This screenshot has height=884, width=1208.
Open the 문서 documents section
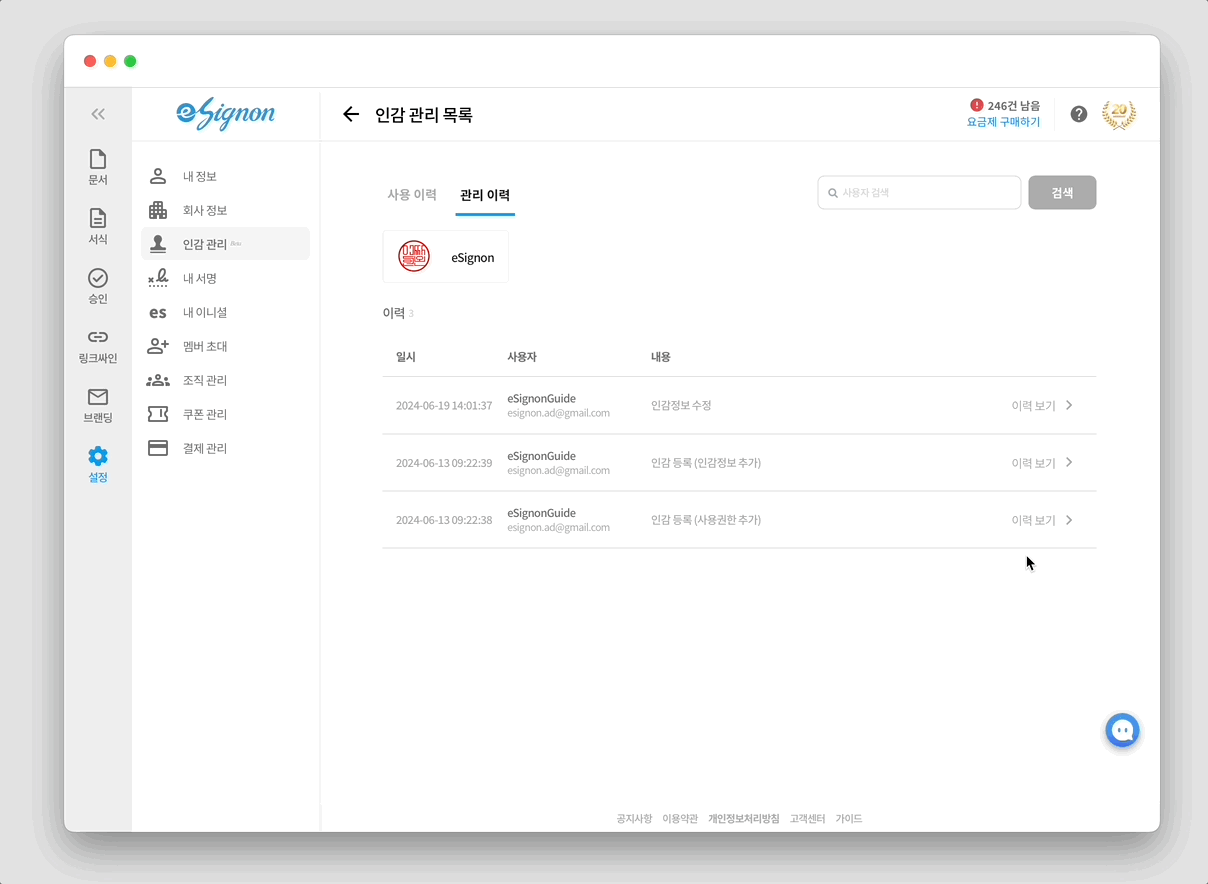coord(98,167)
